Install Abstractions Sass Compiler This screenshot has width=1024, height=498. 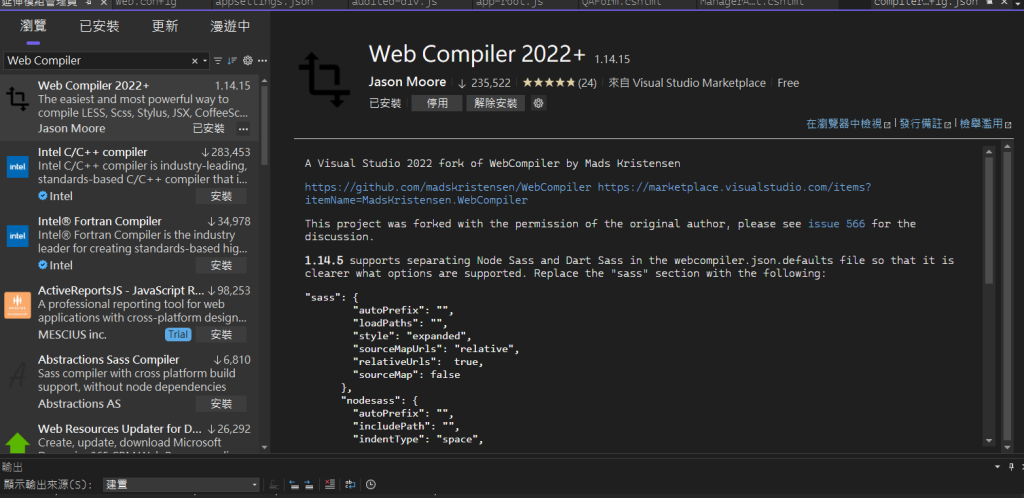tap(221, 403)
